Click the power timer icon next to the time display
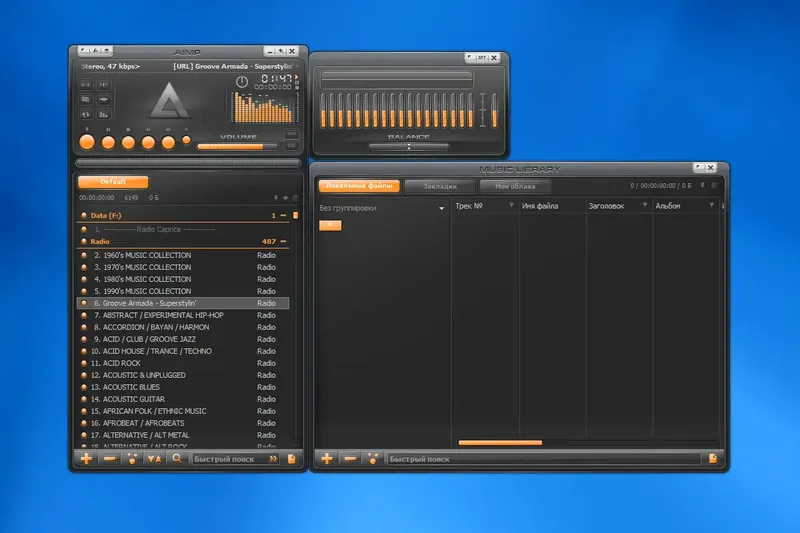The image size is (800, 533). point(242,82)
